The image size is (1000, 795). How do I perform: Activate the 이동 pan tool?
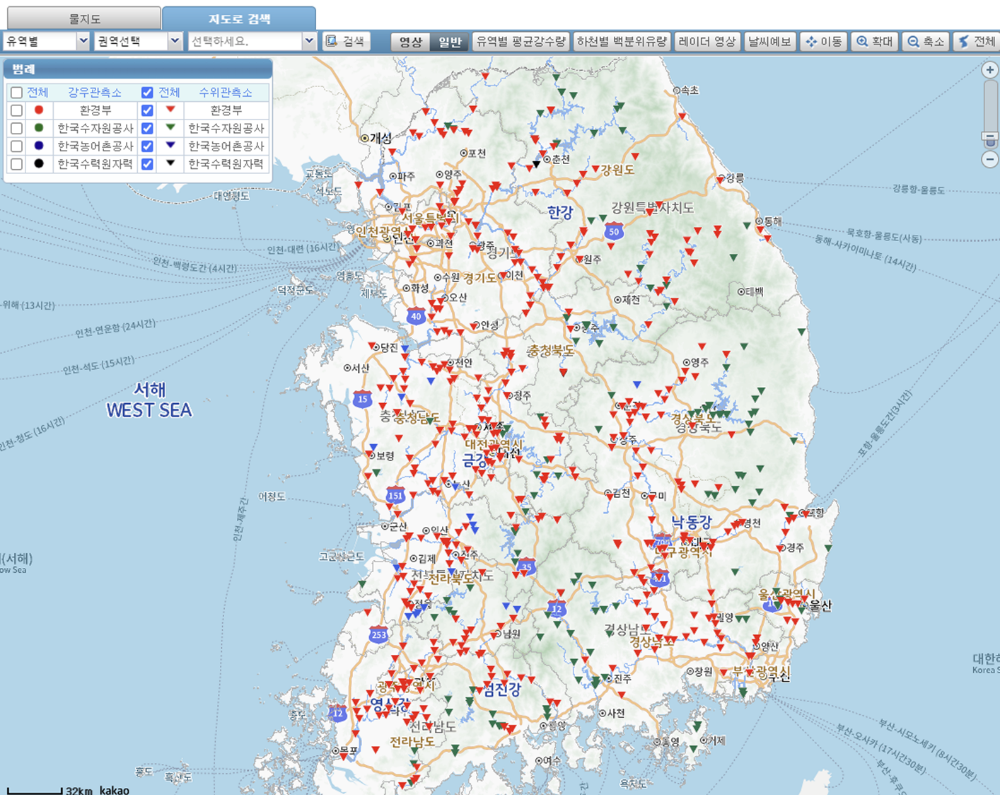(x=824, y=41)
